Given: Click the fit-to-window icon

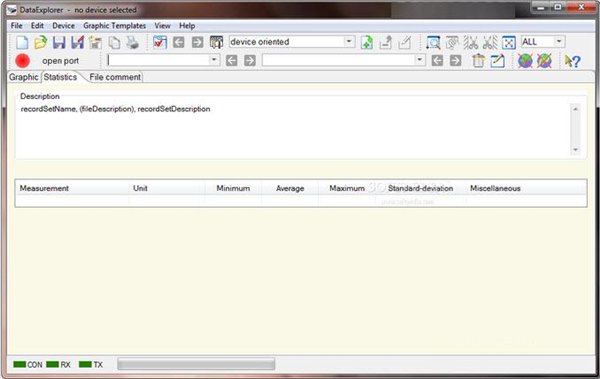Looking at the screenshot, I should (x=509, y=42).
